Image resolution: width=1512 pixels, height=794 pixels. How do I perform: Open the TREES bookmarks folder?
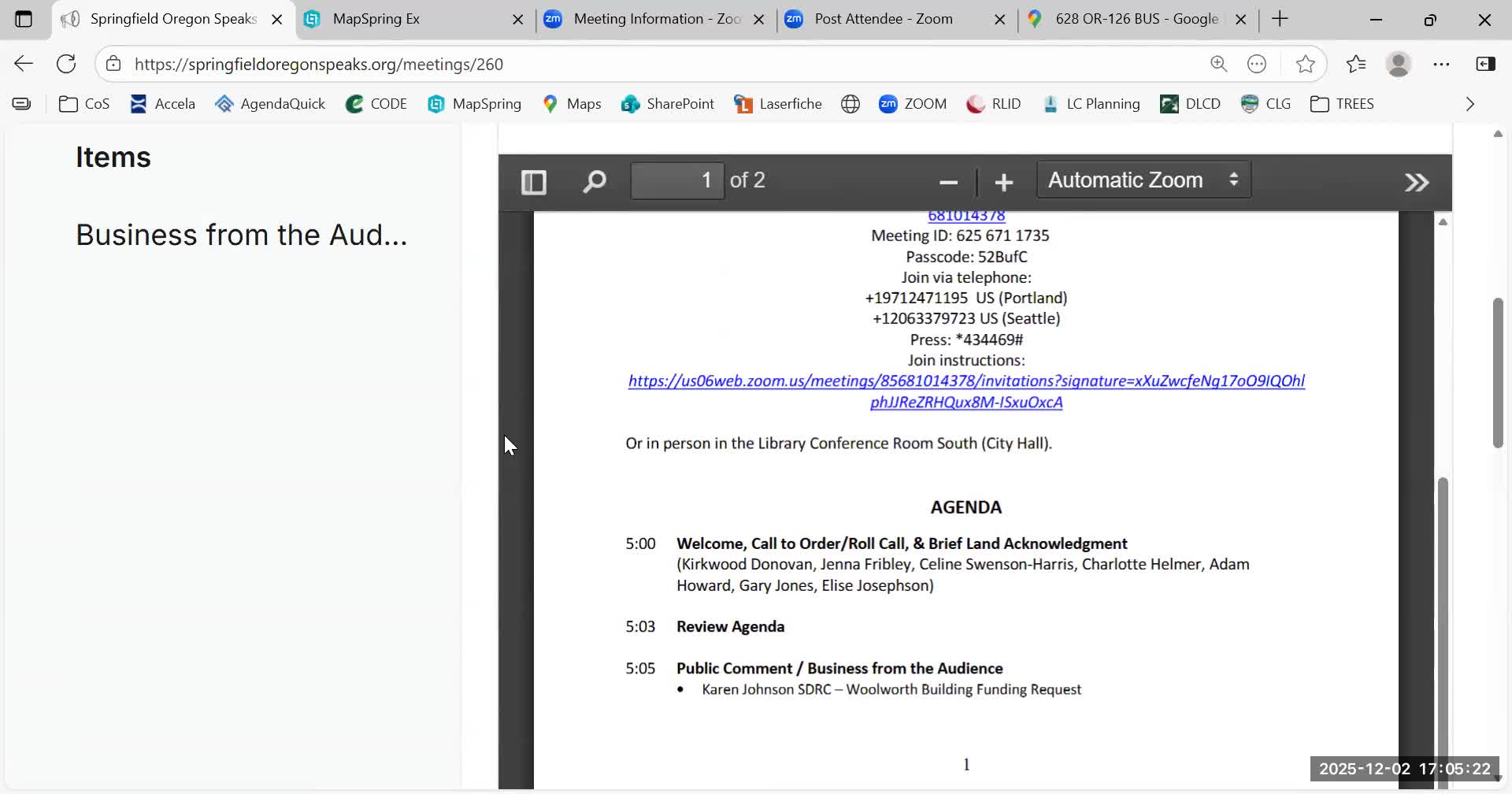coord(1343,104)
